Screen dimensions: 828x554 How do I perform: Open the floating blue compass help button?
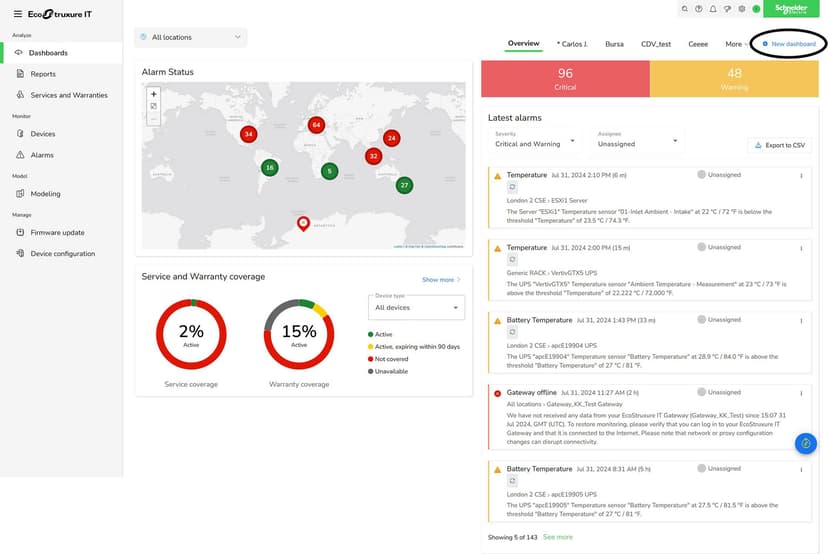[805, 443]
